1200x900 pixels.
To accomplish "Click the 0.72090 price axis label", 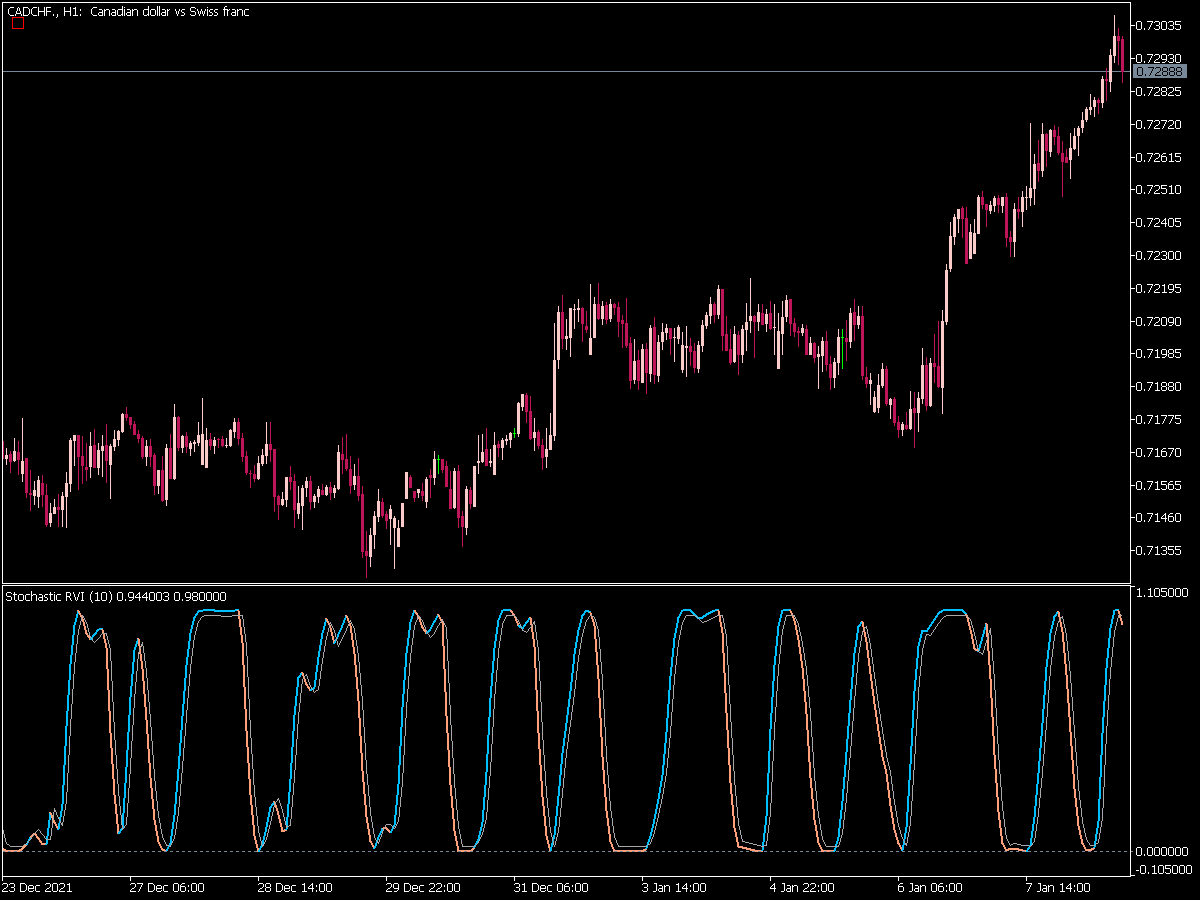I will pyautogui.click(x=1161, y=322).
